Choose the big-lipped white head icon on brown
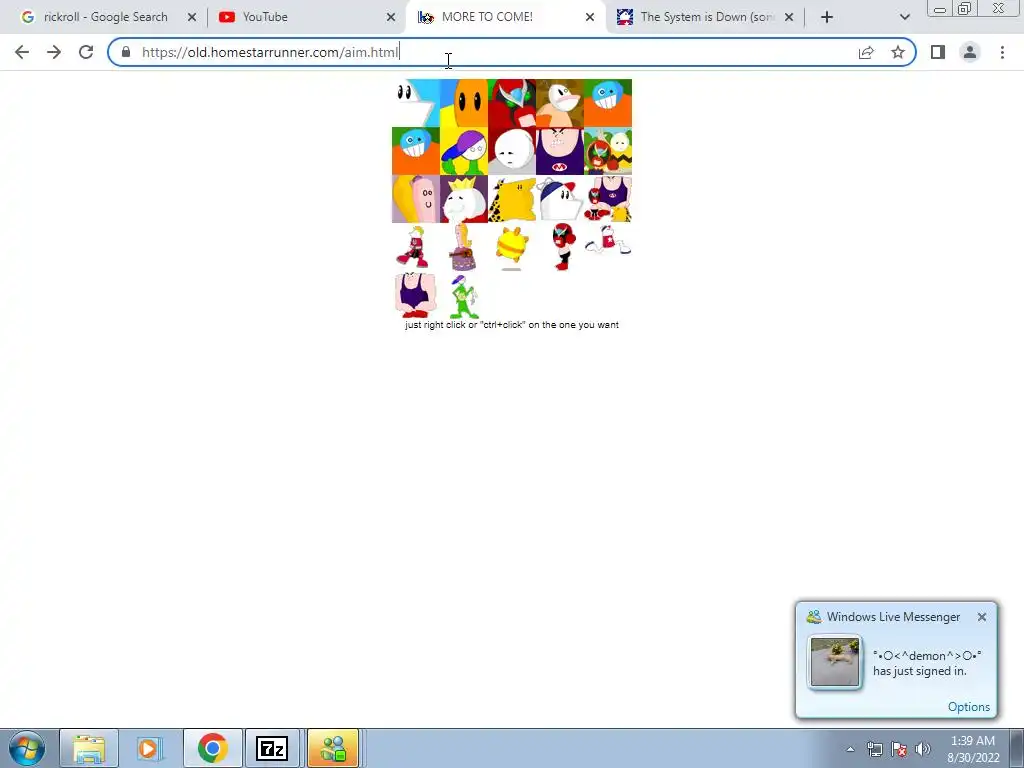The width and height of the screenshot is (1024, 768). [560, 103]
